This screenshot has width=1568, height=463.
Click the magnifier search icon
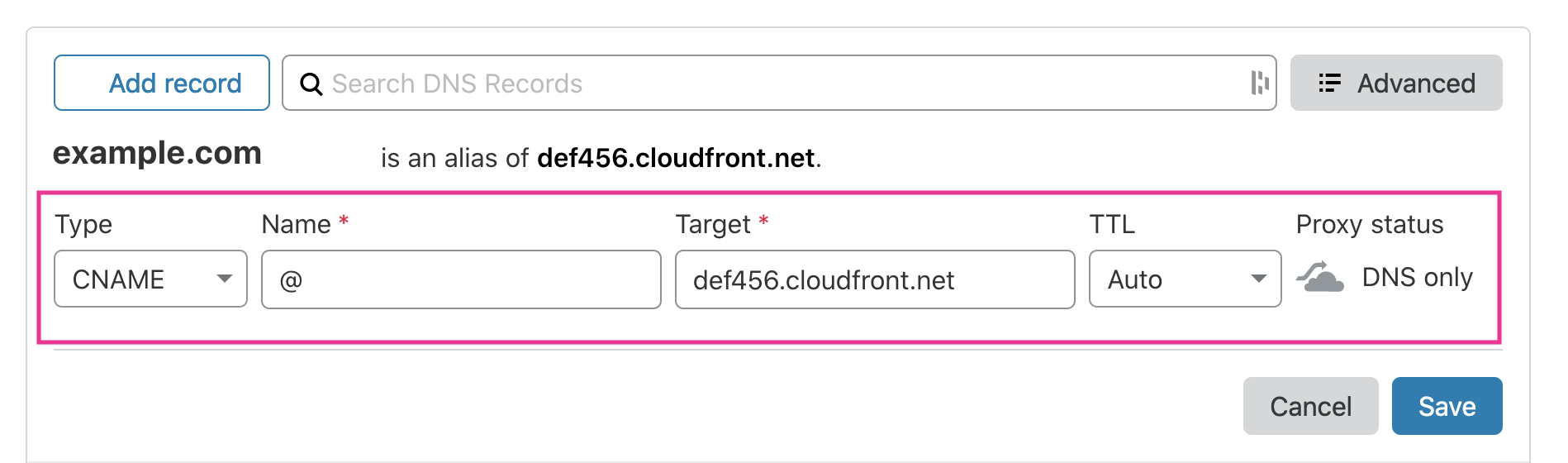311,84
